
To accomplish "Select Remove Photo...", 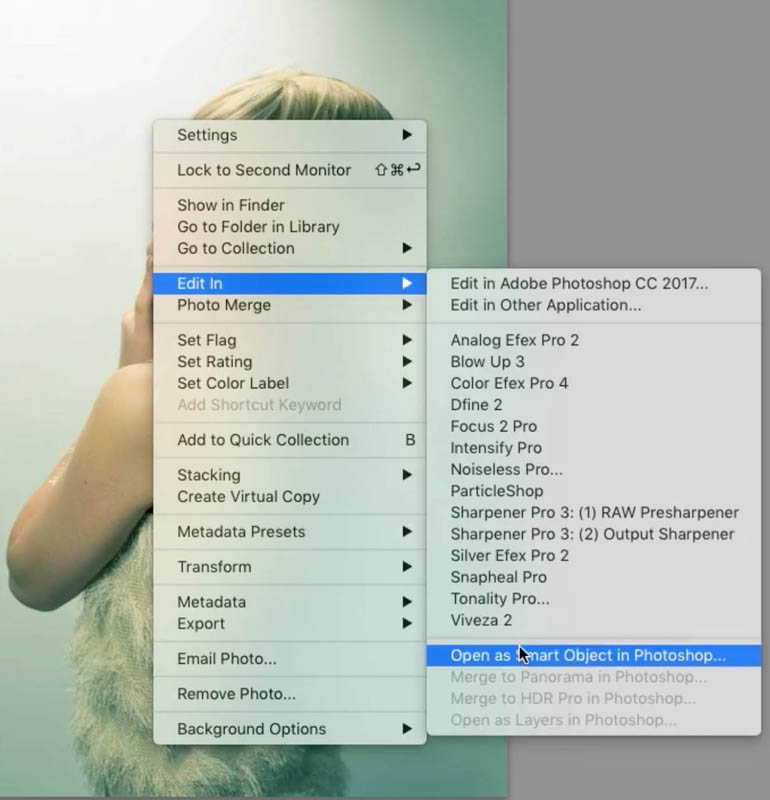I will (289, 694).
